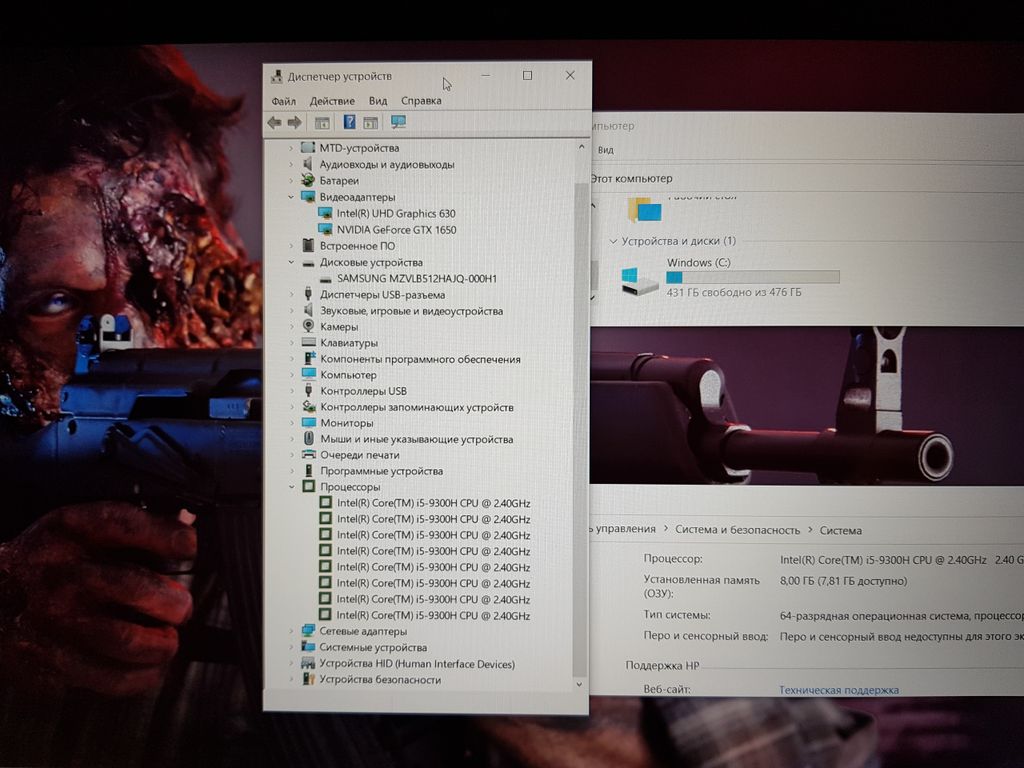Select Устройства HID (Human Interface Devices) row
The image size is (1024, 768).
pos(417,664)
